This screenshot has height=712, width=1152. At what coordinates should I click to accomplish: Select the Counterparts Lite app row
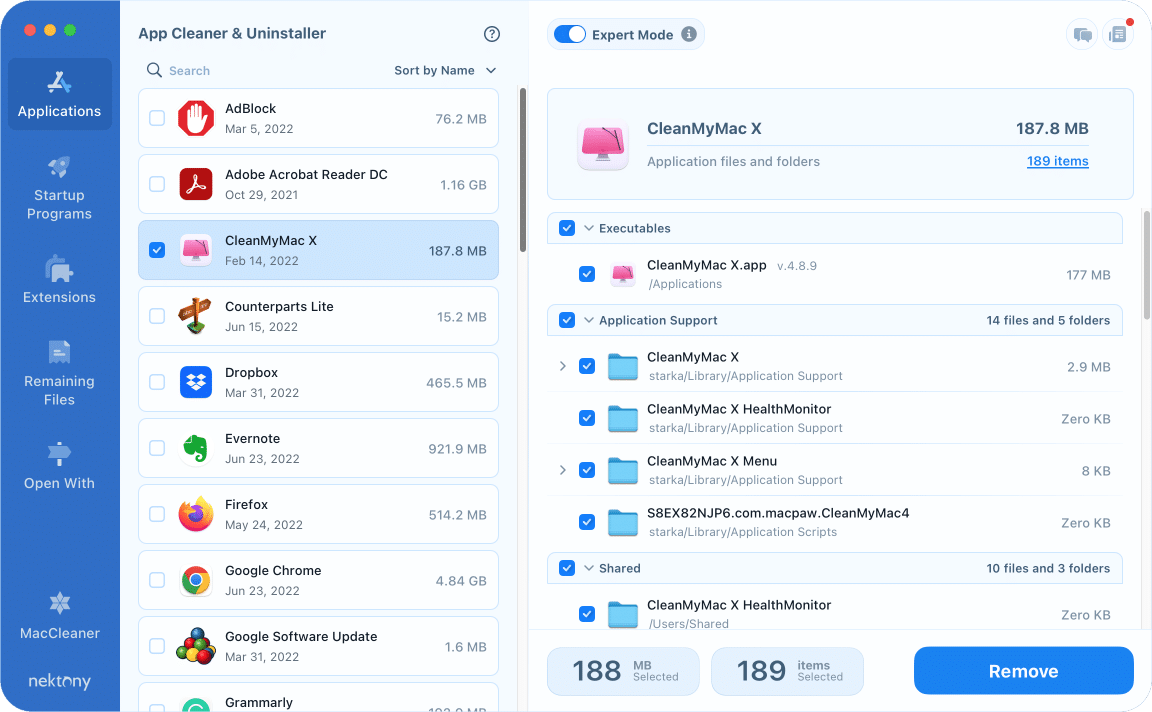click(318, 316)
